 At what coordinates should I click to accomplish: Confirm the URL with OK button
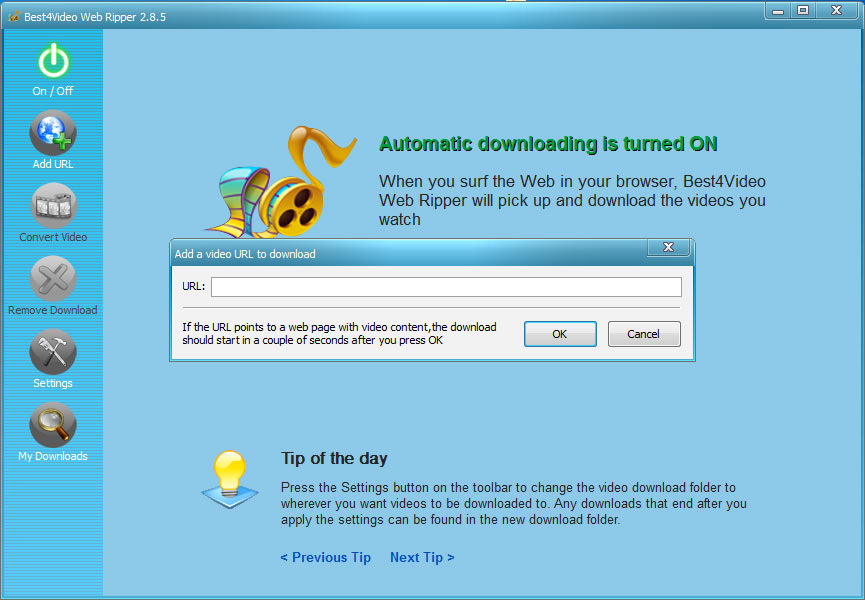click(560, 334)
